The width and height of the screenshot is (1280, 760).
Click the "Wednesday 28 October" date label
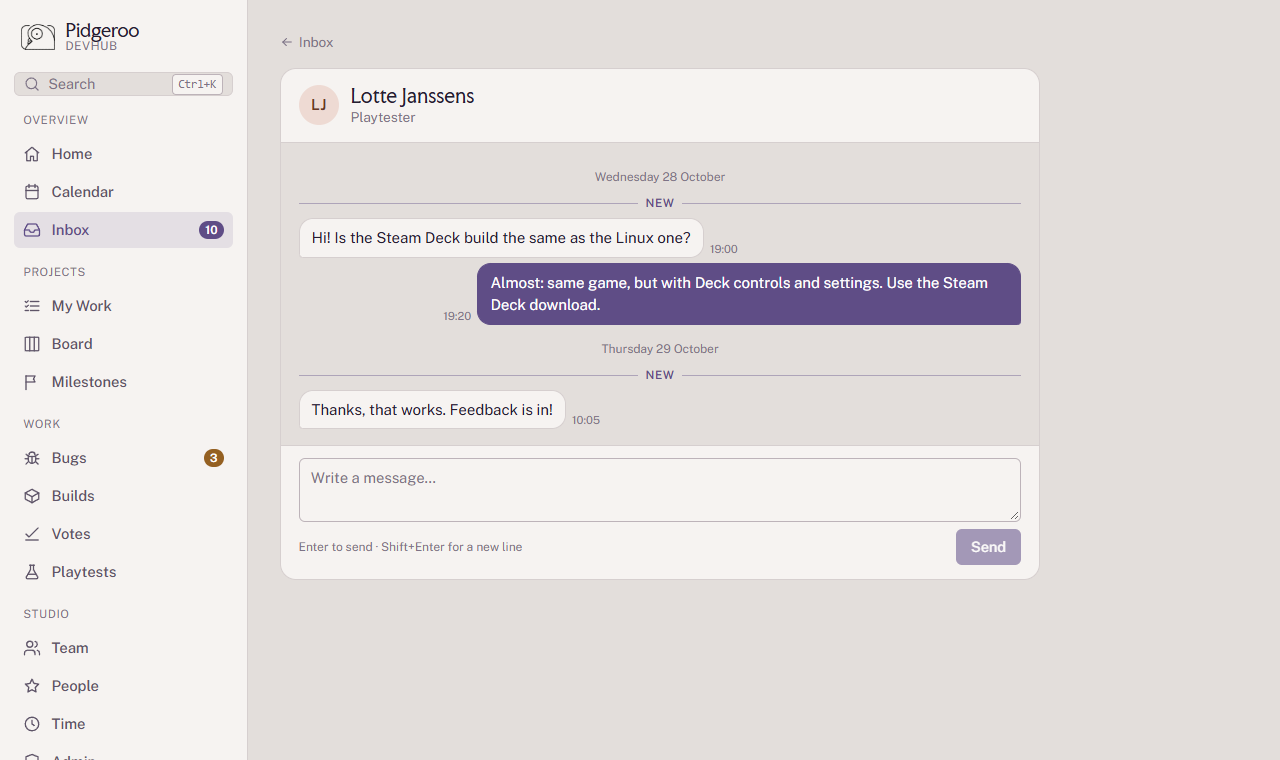[660, 177]
